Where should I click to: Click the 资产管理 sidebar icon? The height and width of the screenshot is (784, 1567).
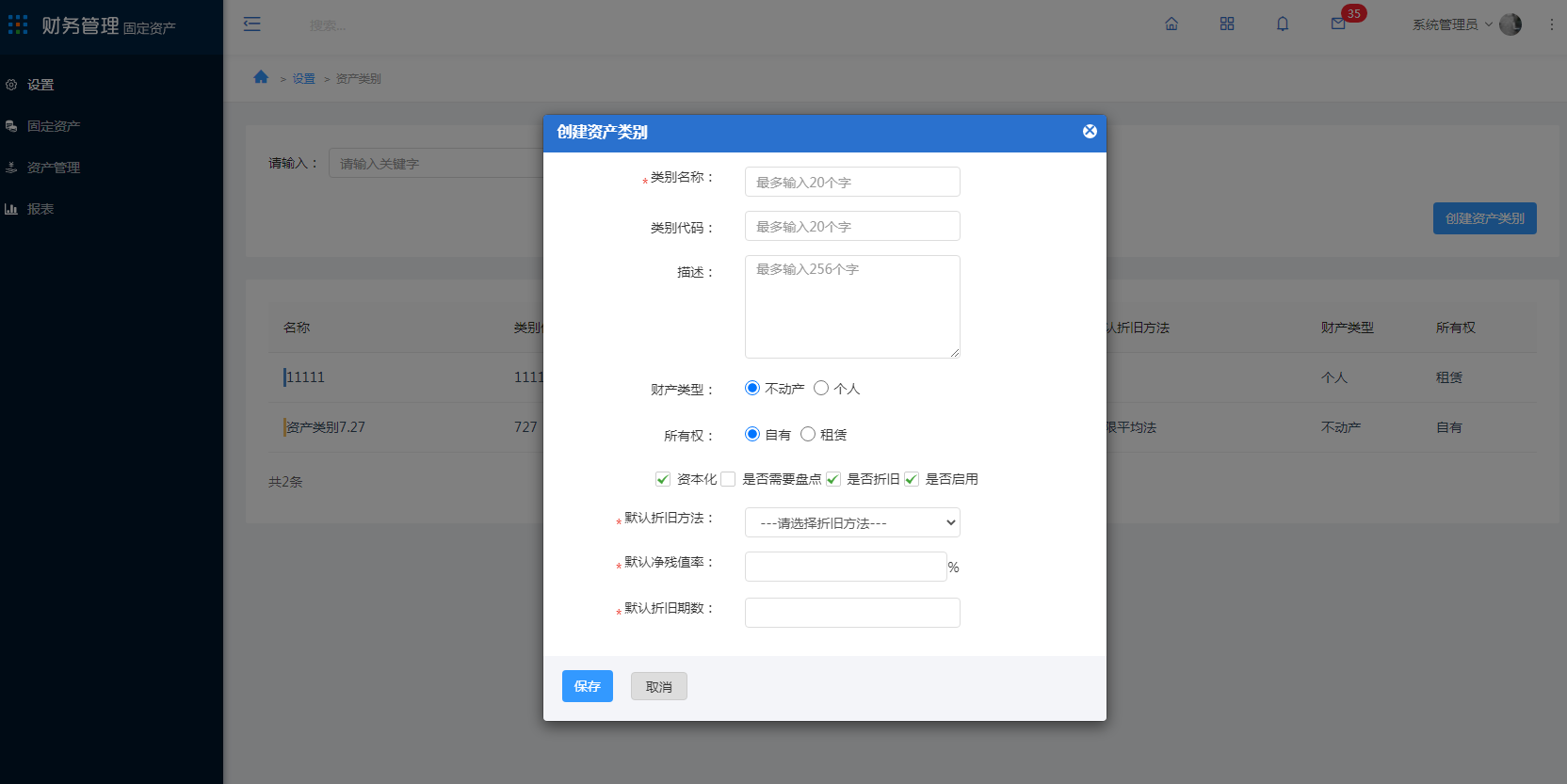pos(11,168)
